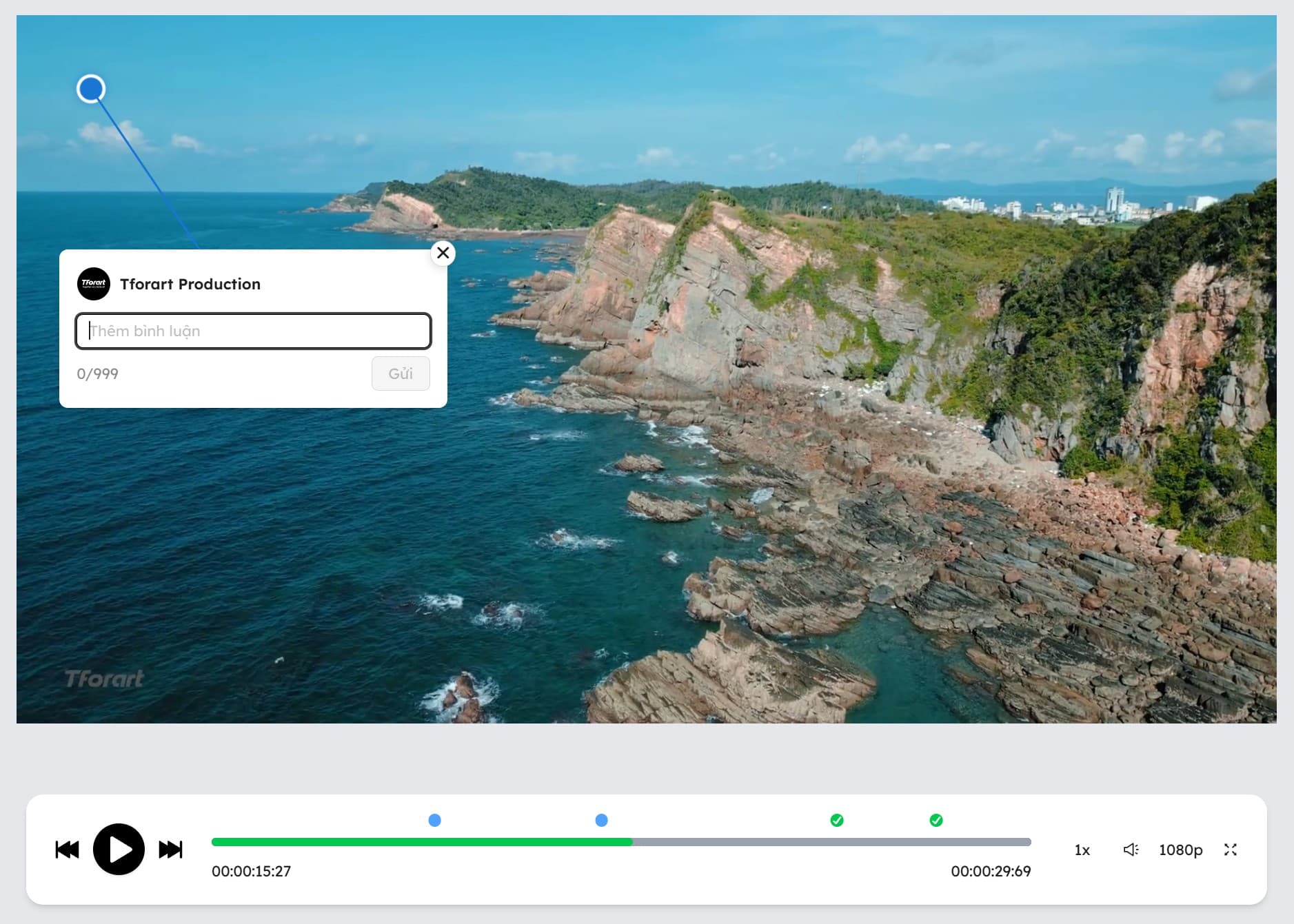Image resolution: width=1294 pixels, height=924 pixels.
Task: Click the current time 00:00:15:27
Action: tap(252, 871)
